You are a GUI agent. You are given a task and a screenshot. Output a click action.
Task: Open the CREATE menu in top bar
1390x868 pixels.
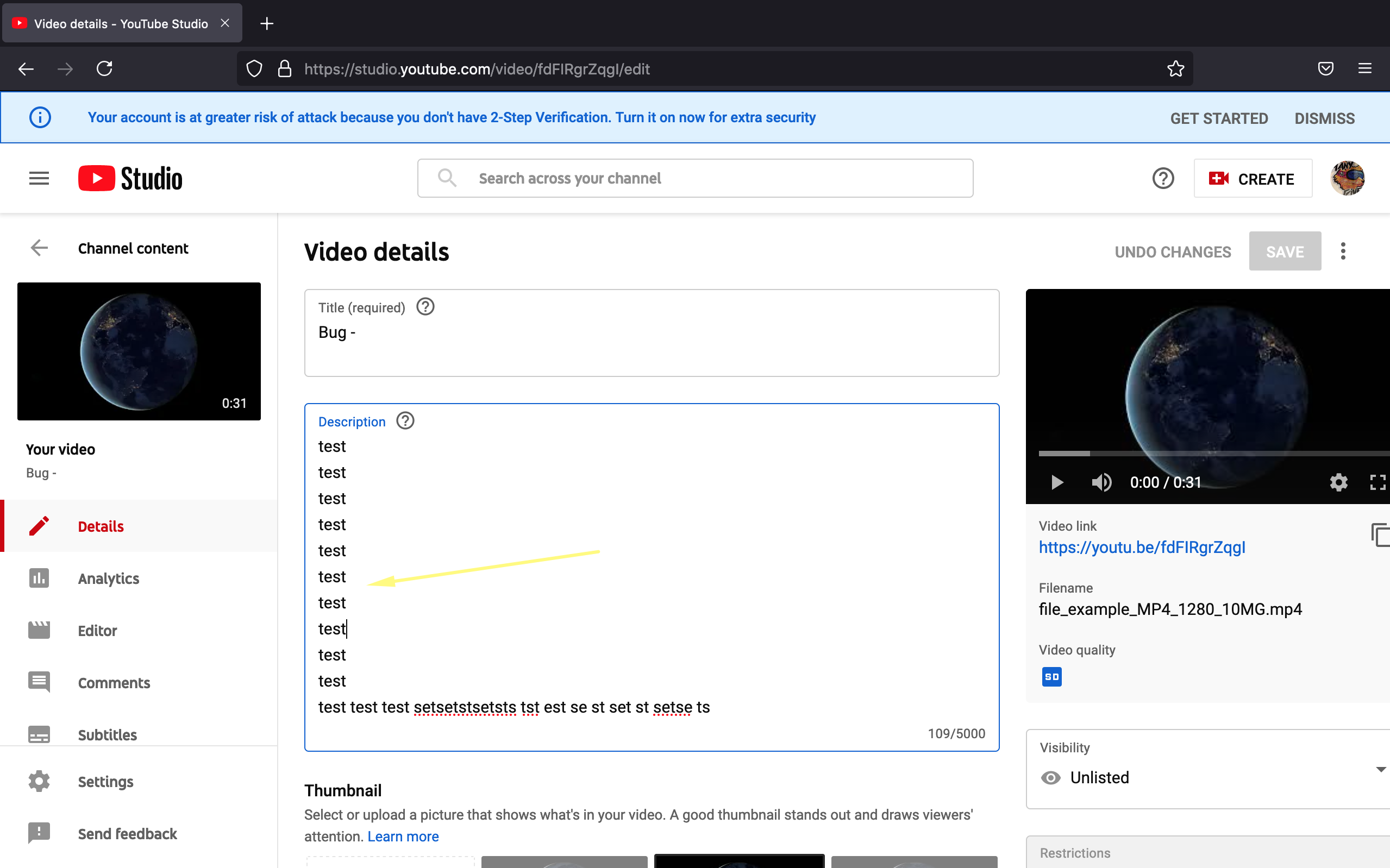click(x=1253, y=178)
